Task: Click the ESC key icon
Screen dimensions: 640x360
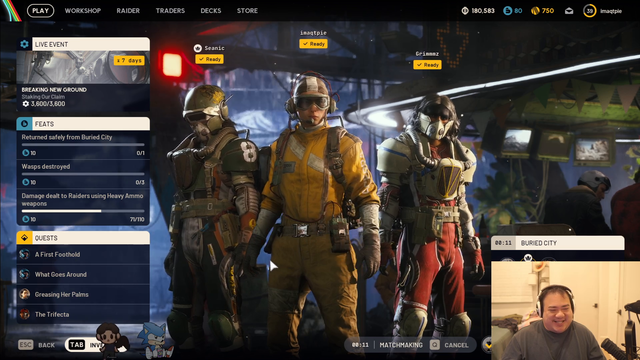Action: click(x=25, y=345)
